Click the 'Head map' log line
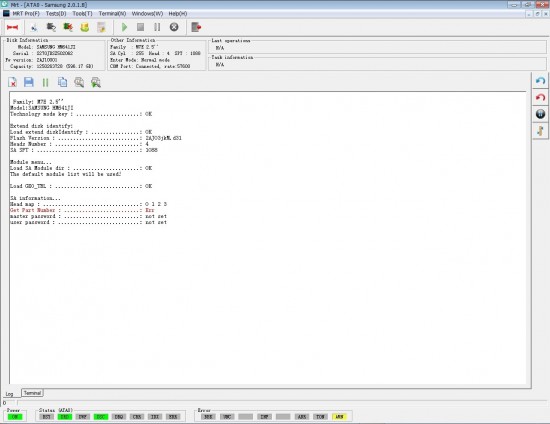Screen dimensions: 550x424 pos(88,204)
